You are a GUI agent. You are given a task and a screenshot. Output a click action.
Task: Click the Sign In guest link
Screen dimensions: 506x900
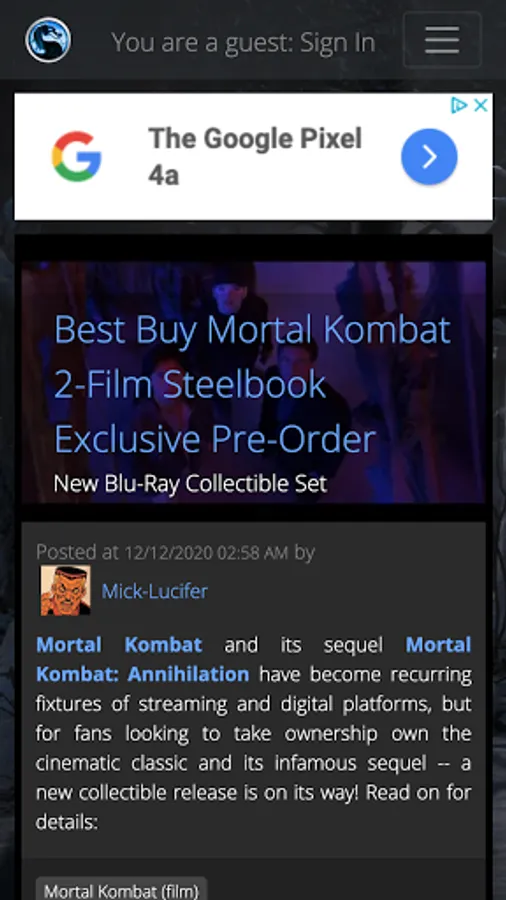click(x=337, y=42)
